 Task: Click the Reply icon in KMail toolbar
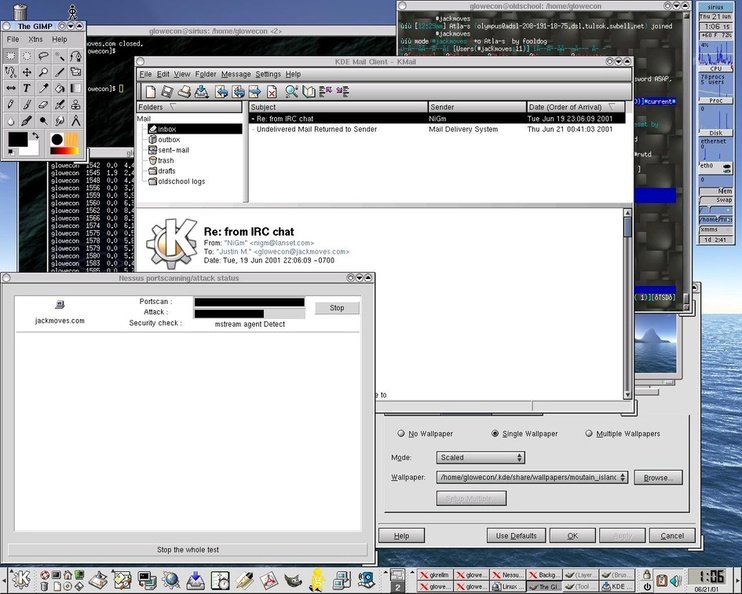coord(221,91)
